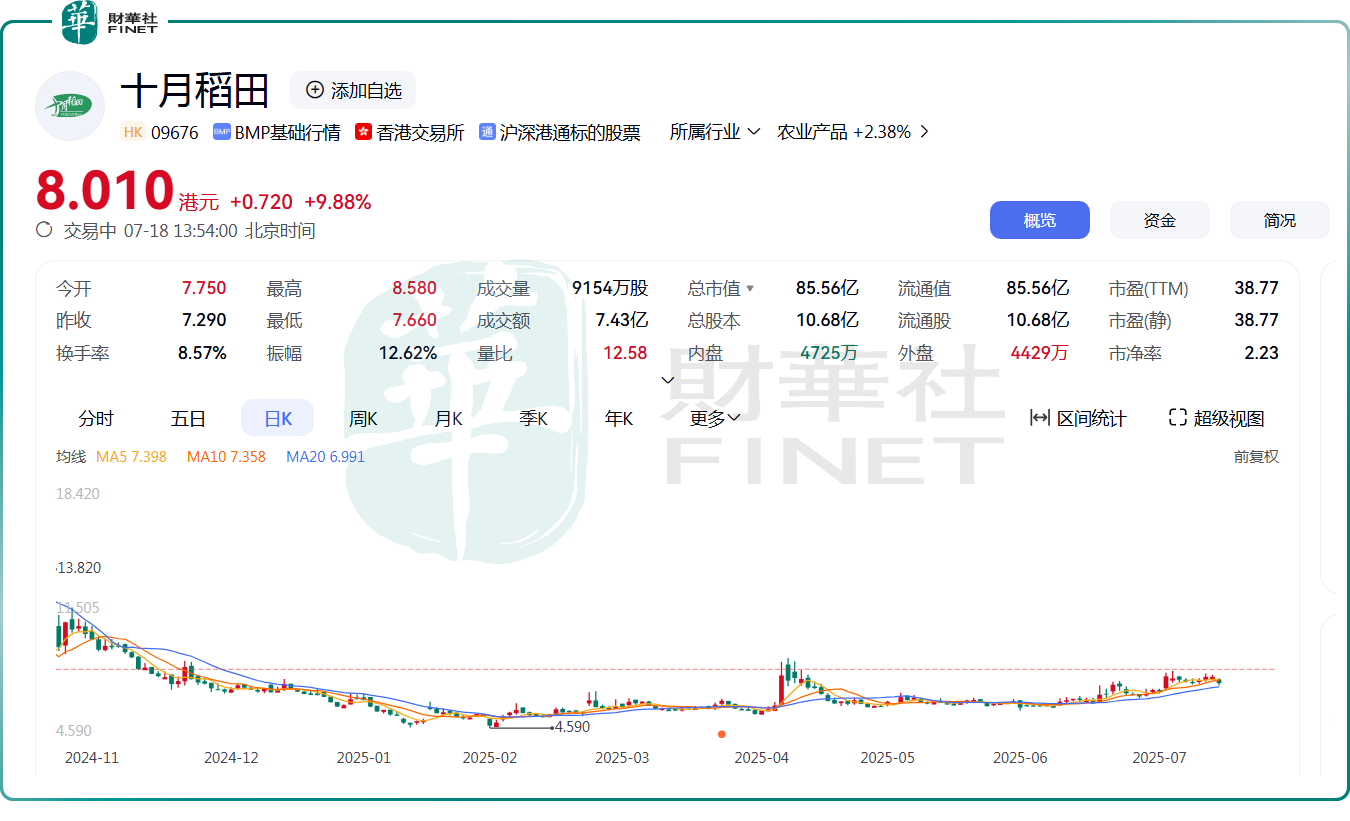Click the 区间统计 range icon
The height and width of the screenshot is (821, 1350).
[1040, 418]
